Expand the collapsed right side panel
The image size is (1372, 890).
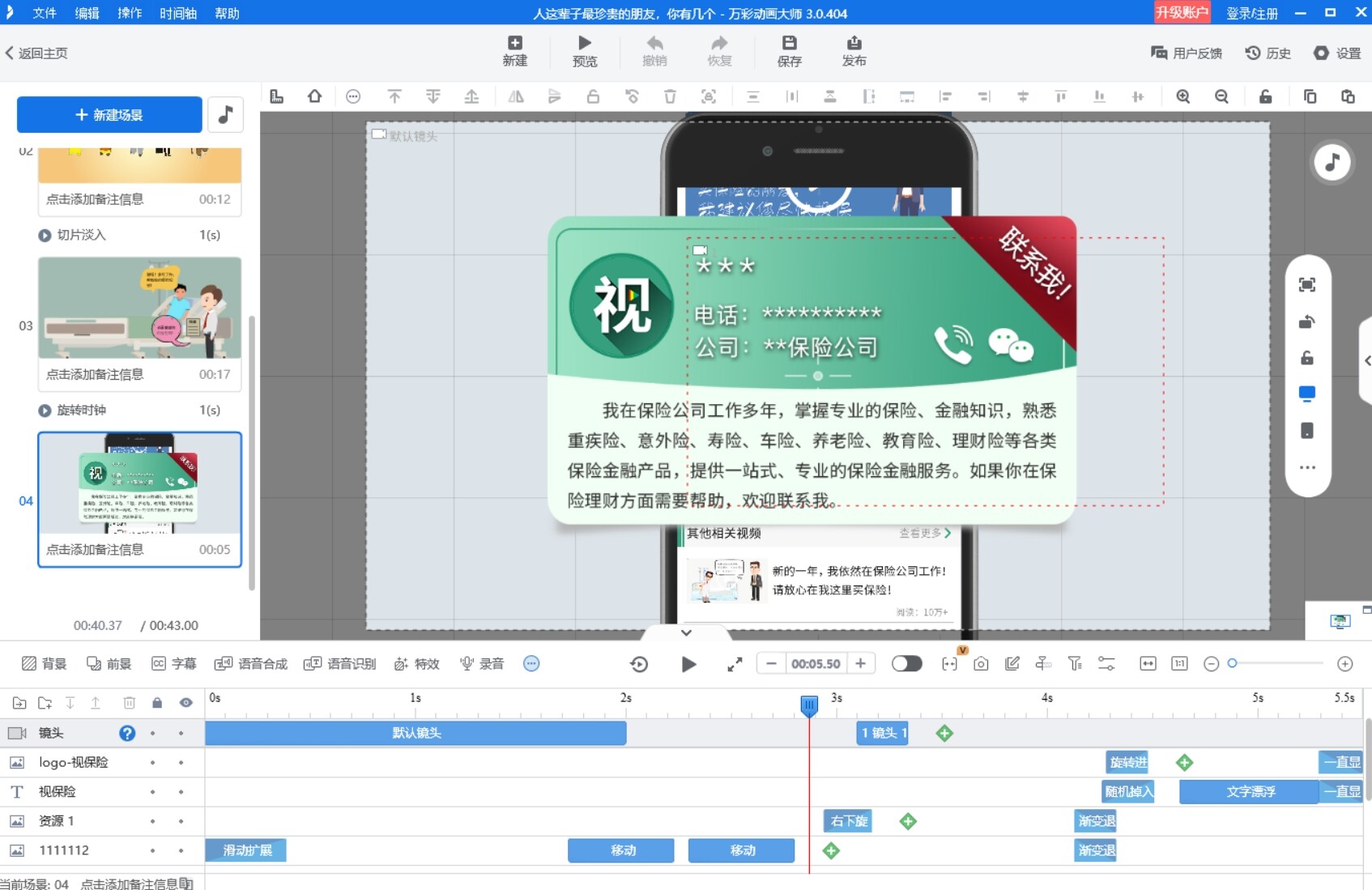tap(1366, 361)
